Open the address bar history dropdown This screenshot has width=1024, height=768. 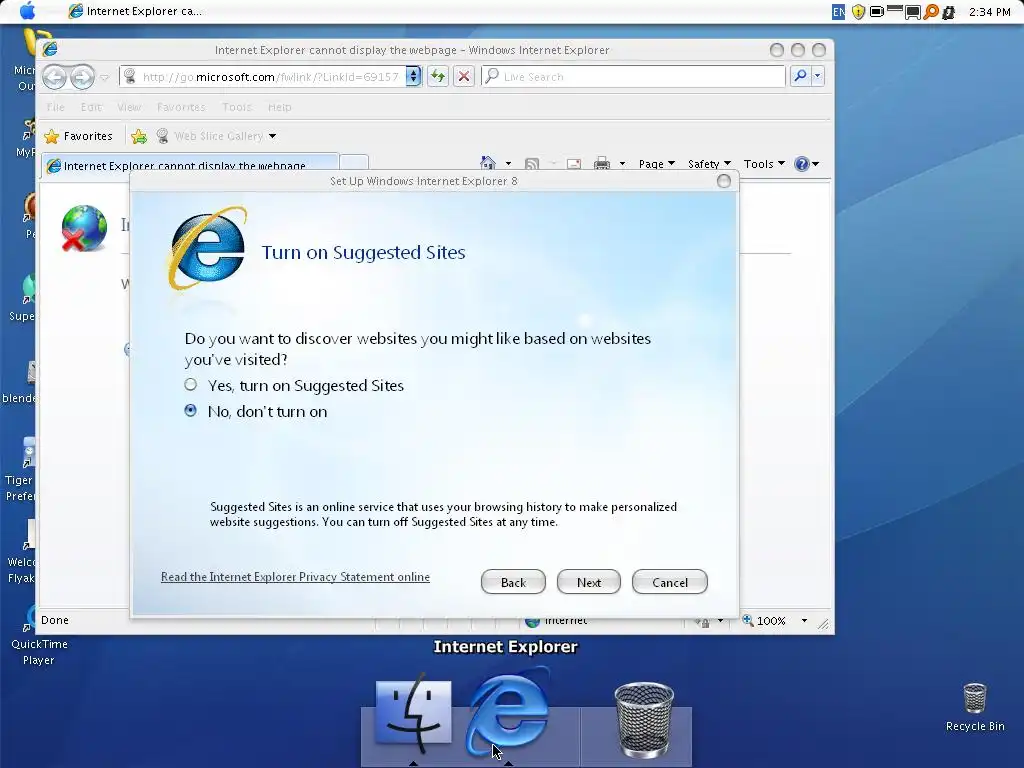point(413,76)
